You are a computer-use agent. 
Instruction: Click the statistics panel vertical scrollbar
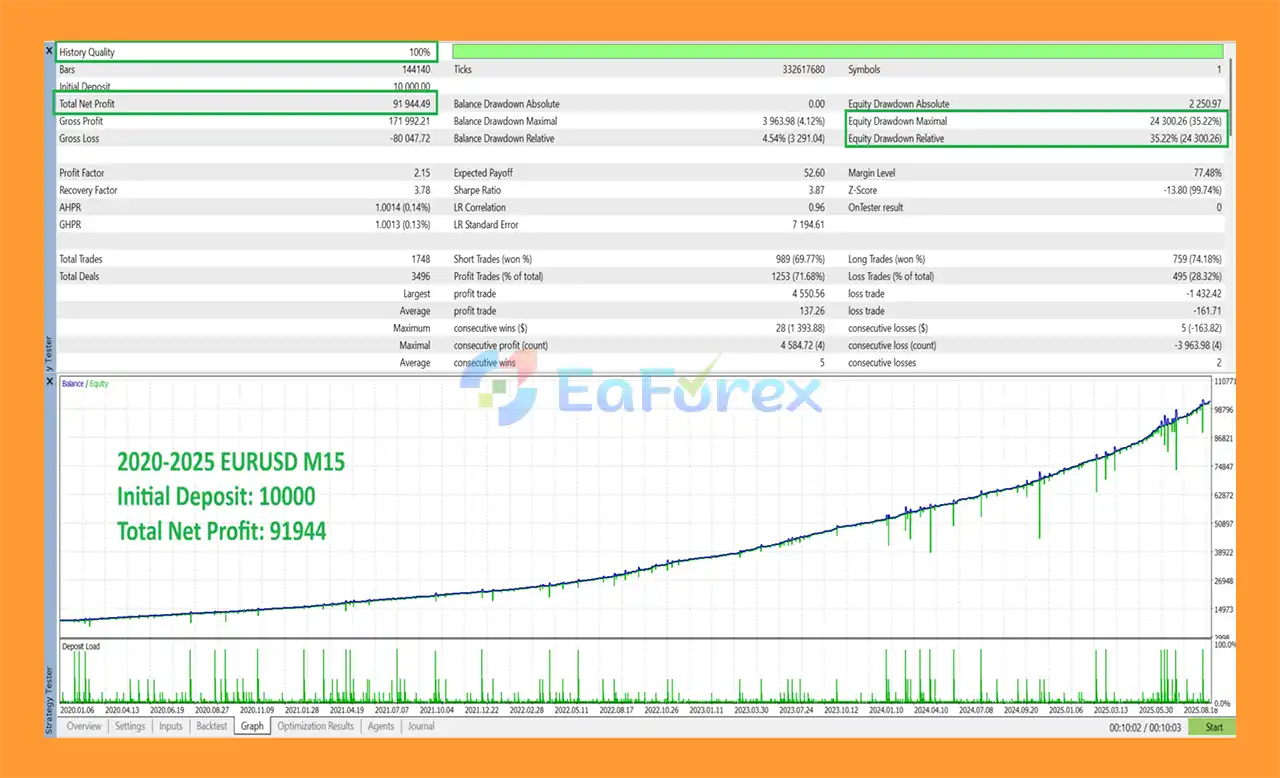pos(1230,90)
